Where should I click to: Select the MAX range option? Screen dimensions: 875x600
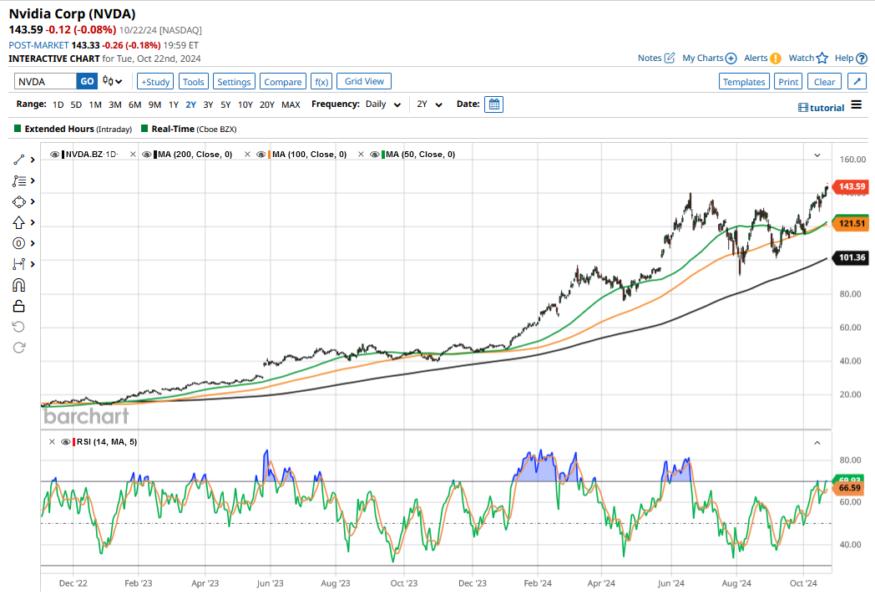(289, 104)
